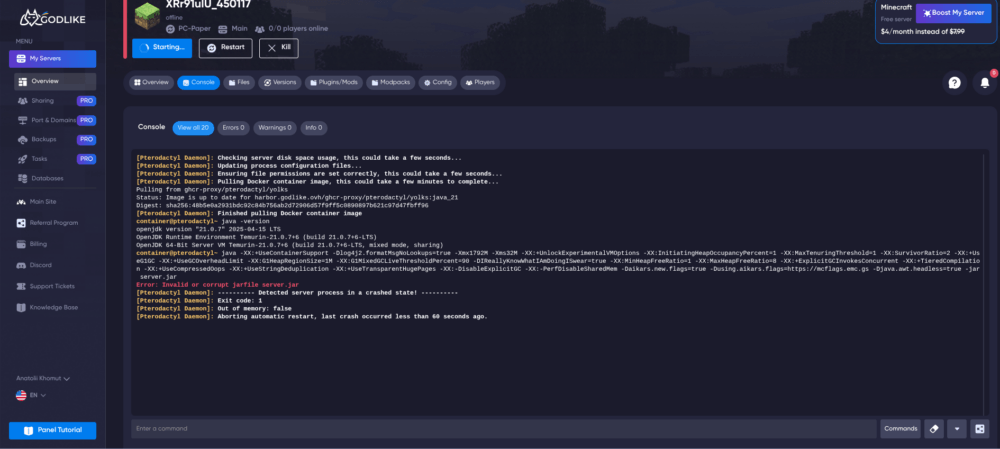
Task: Open Tasks in the sidebar
Action: 39,159
